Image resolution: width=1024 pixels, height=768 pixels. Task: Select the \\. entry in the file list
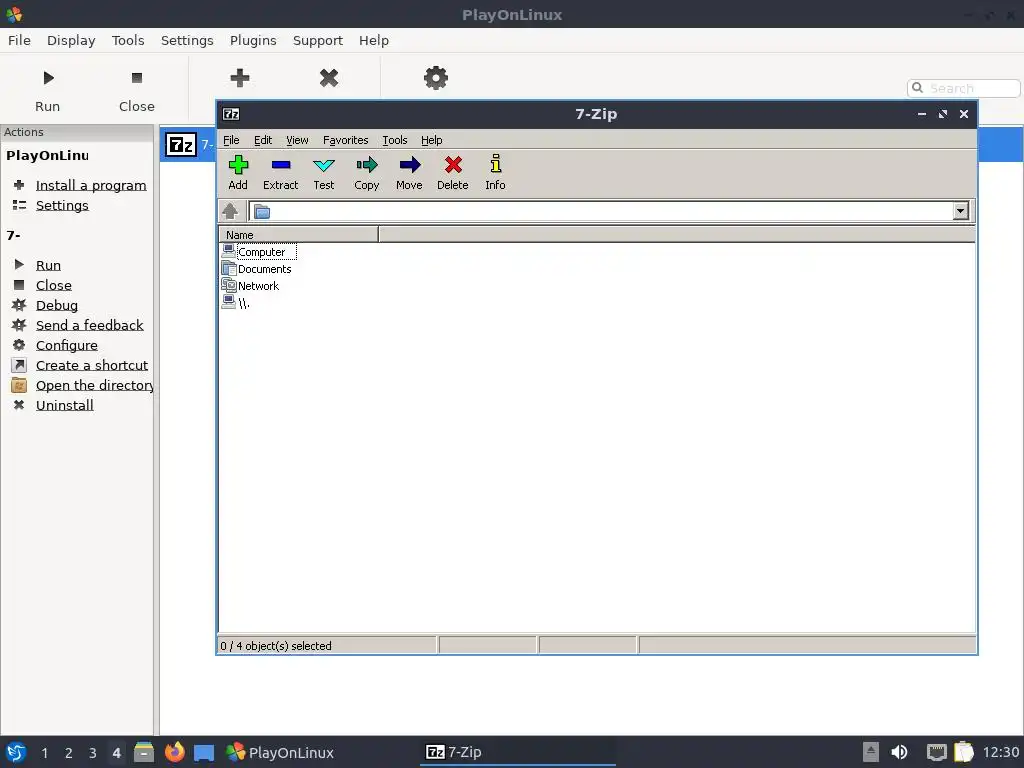point(236,302)
